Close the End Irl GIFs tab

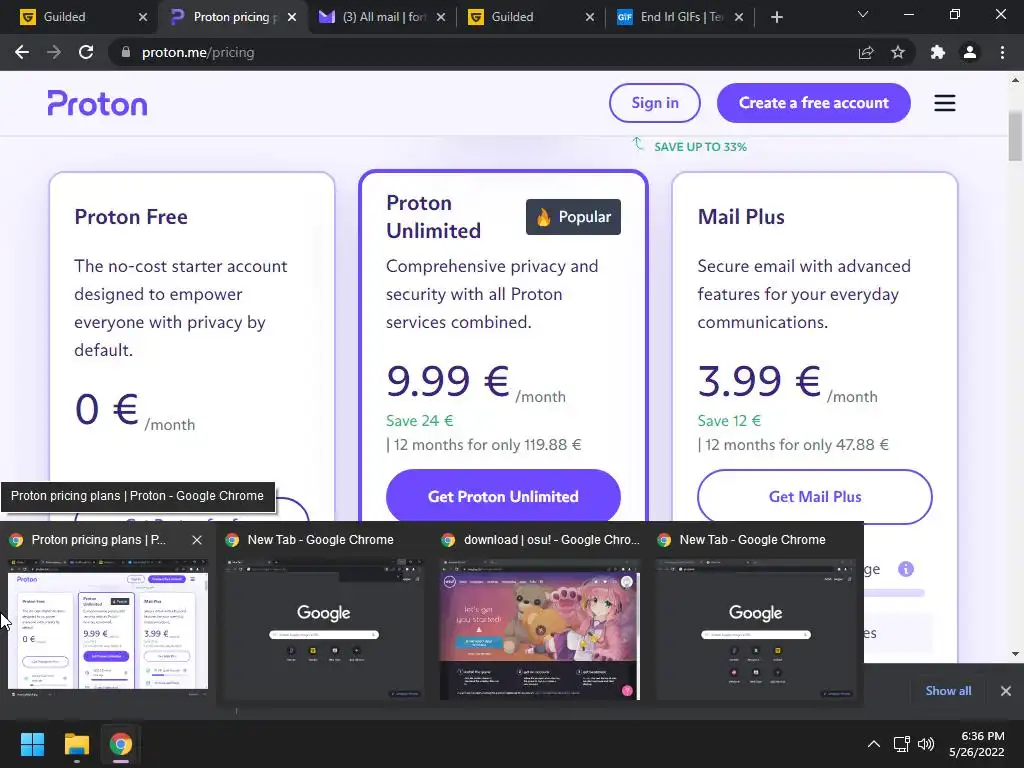point(739,17)
